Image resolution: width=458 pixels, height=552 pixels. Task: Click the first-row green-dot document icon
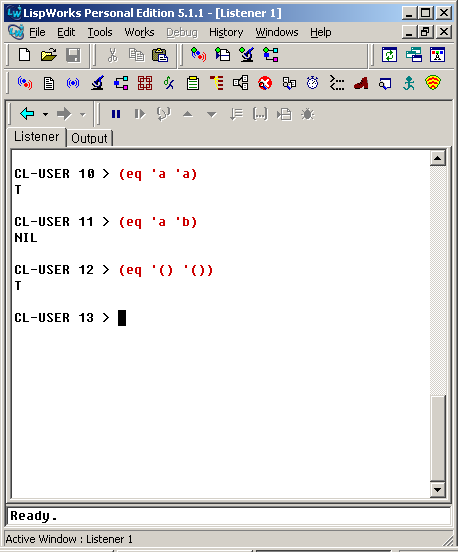tap(222, 55)
